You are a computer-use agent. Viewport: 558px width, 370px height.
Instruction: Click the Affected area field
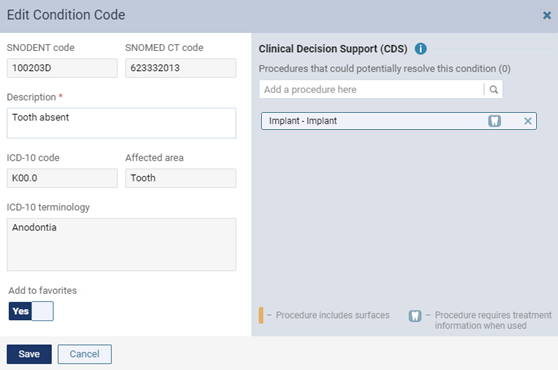(x=180, y=178)
